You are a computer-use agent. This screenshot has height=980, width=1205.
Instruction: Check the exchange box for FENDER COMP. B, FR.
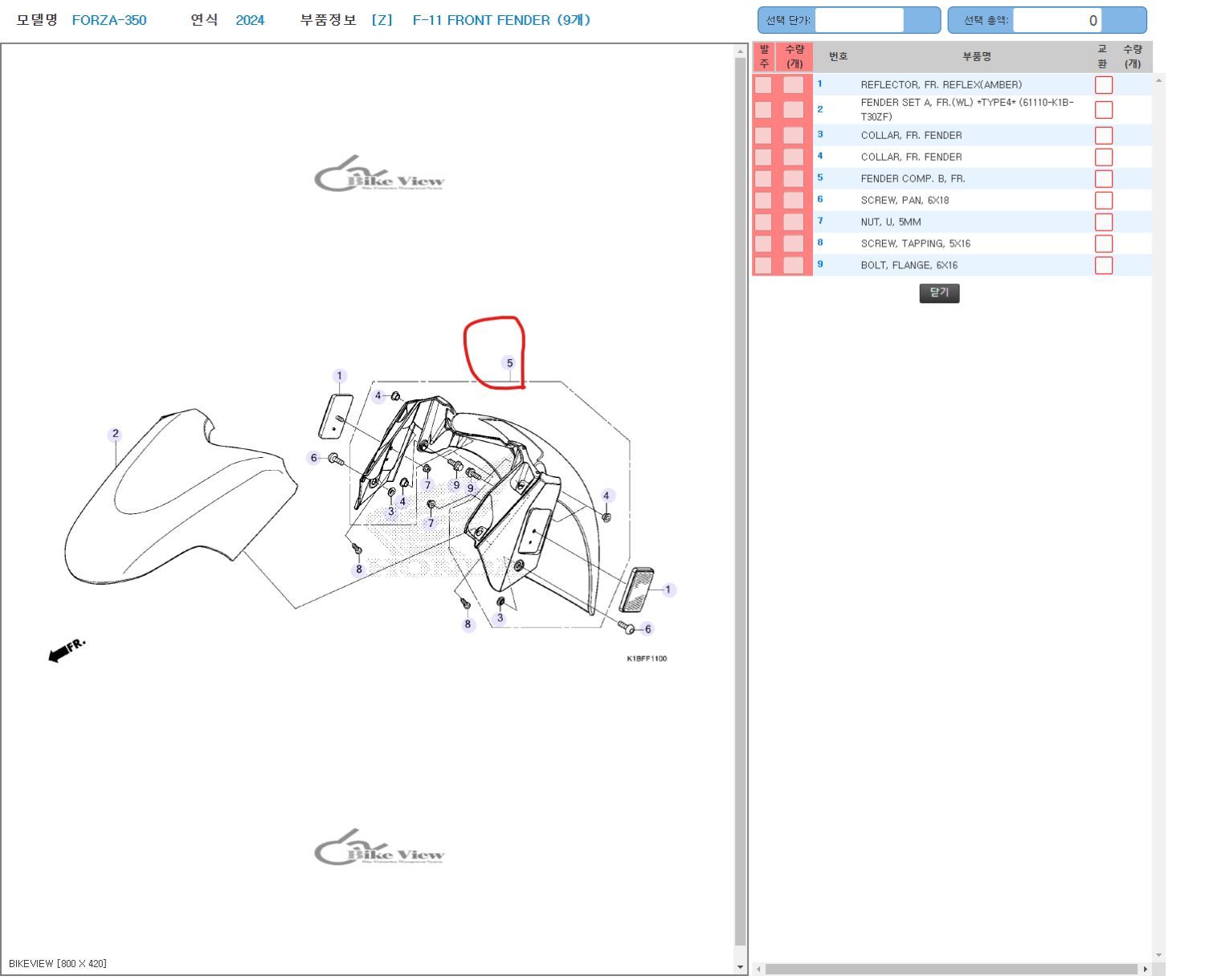(1104, 179)
